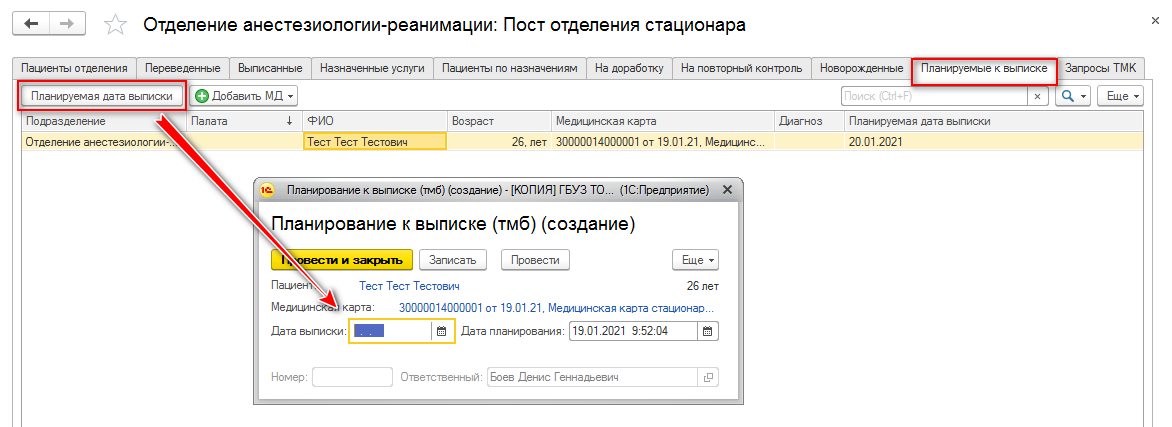1172x427 pixels.
Task: Open the Запросы ТМК tab
Action: tap(1100, 68)
